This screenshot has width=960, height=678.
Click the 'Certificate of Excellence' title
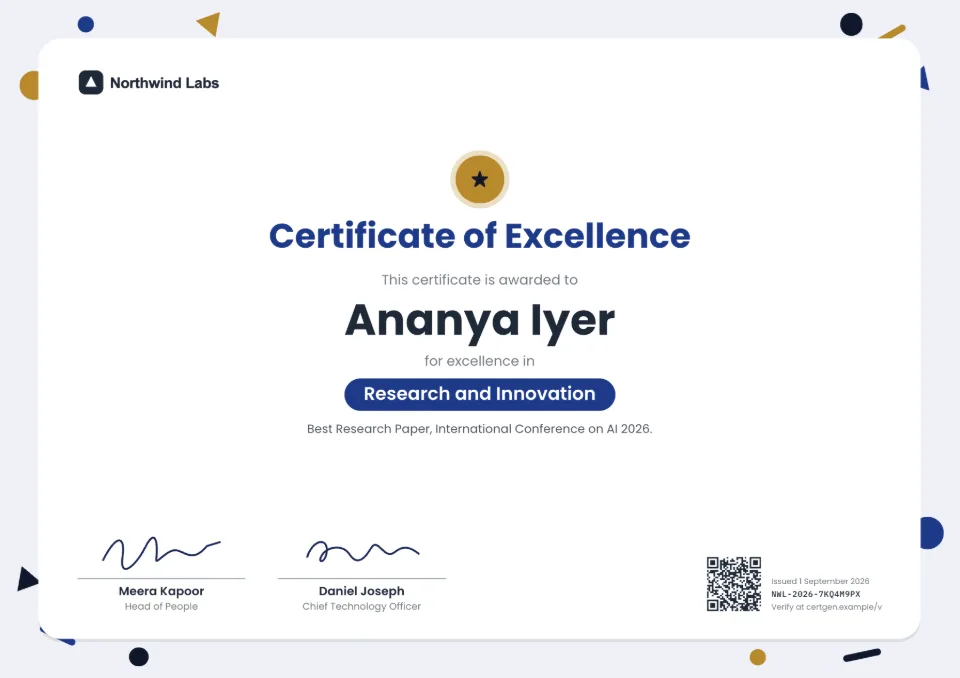click(x=480, y=236)
